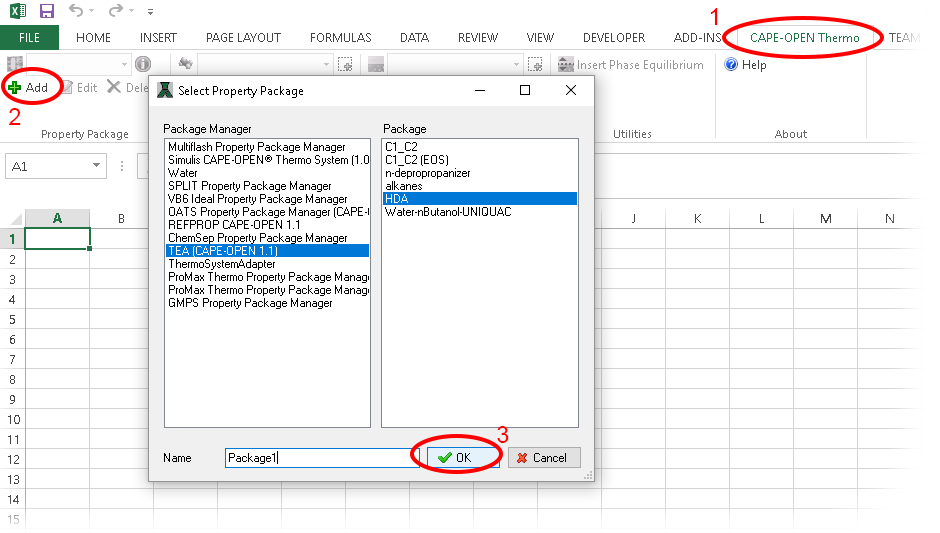Select the alkanes package
The height and width of the screenshot is (533, 940).
click(x=480, y=186)
